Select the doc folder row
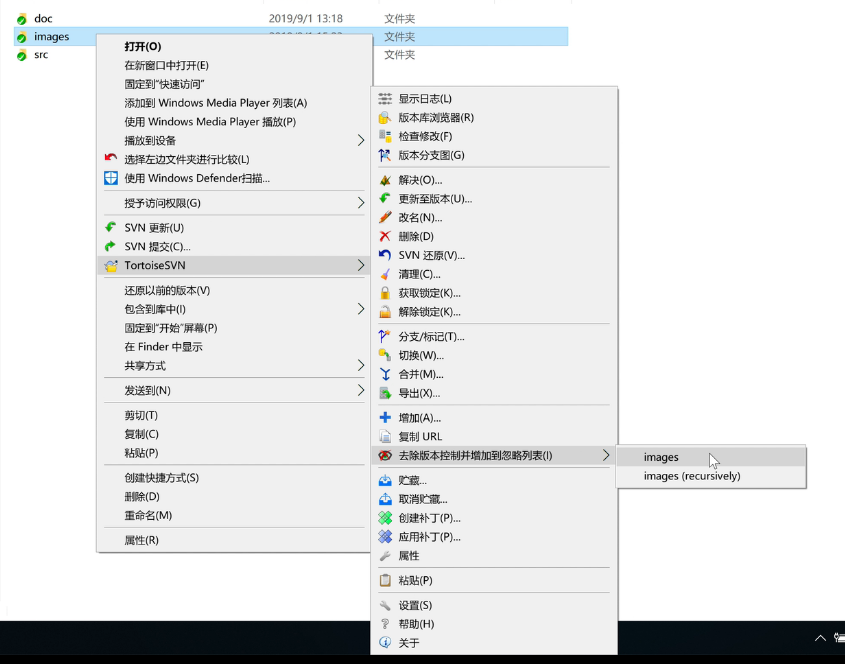 coord(290,19)
